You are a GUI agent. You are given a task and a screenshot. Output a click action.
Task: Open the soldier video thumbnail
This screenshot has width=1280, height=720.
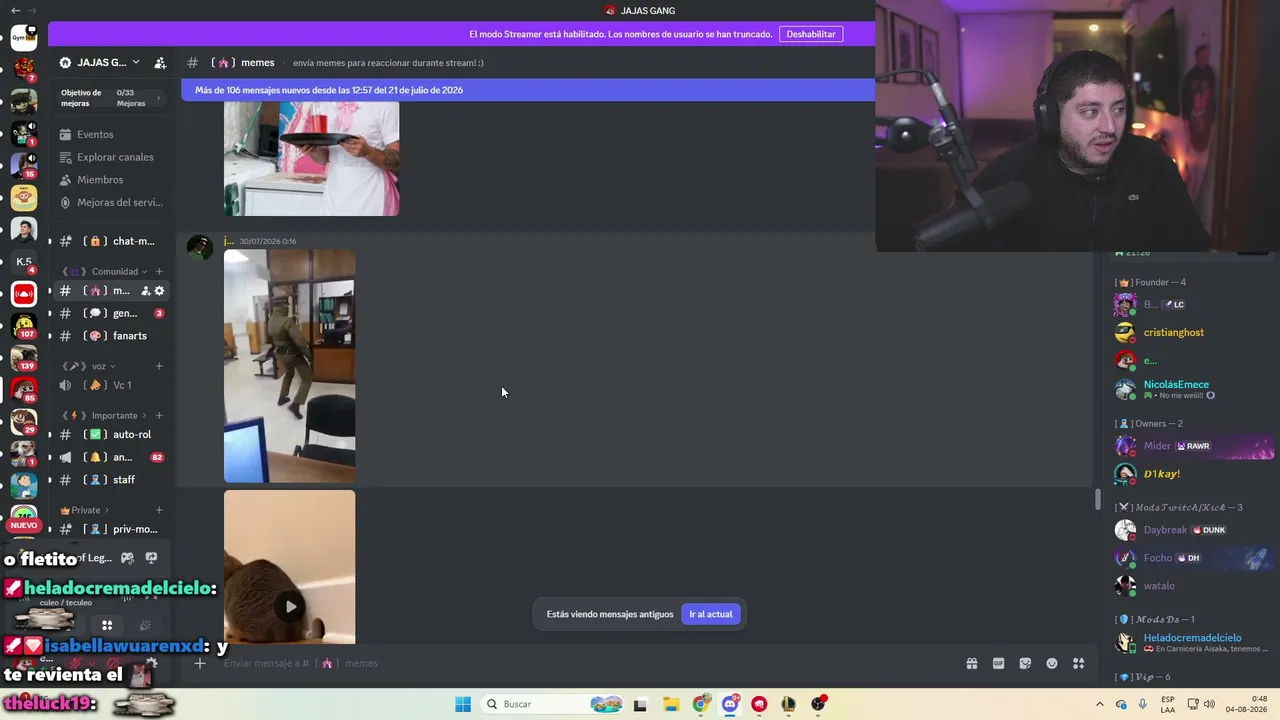pos(289,366)
